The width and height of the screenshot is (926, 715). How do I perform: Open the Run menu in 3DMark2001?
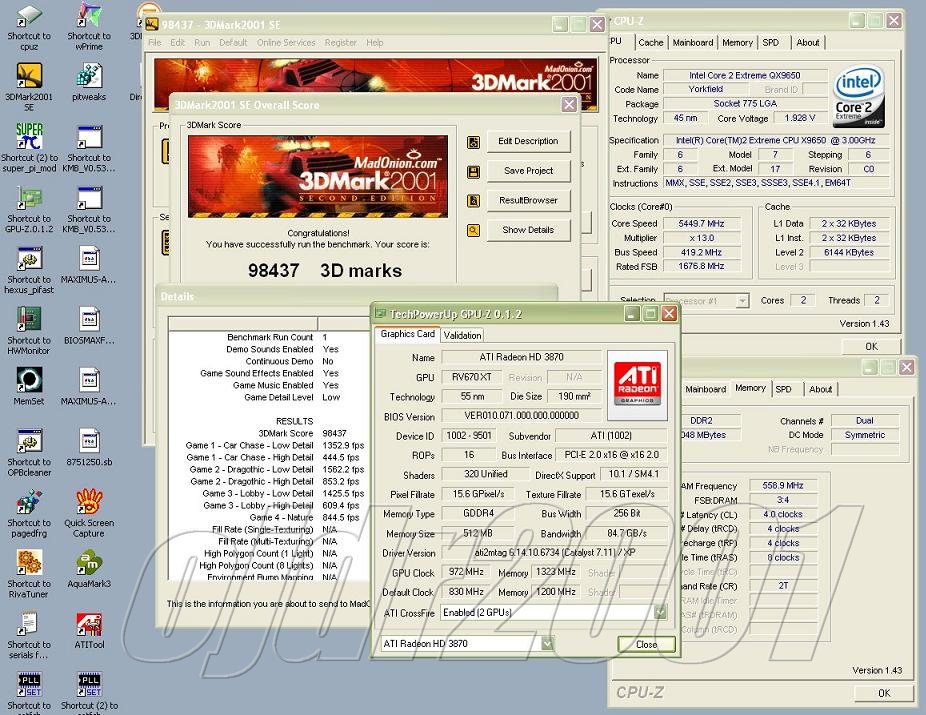[x=202, y=43]
